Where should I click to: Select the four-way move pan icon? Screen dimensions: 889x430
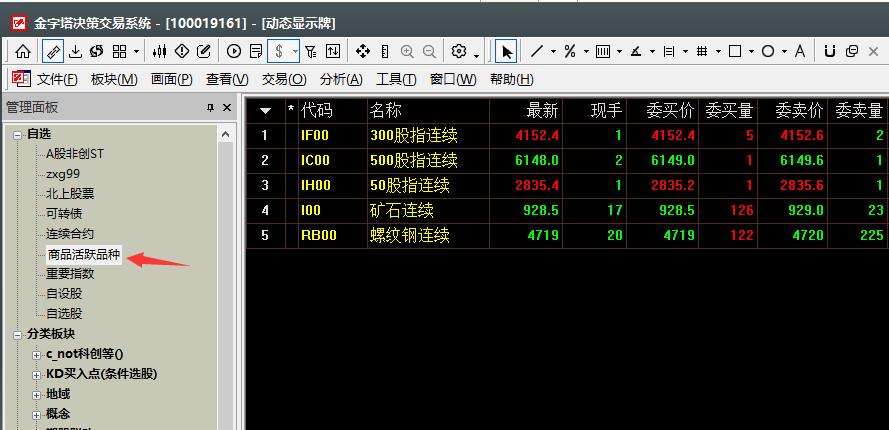pos(363,52)
